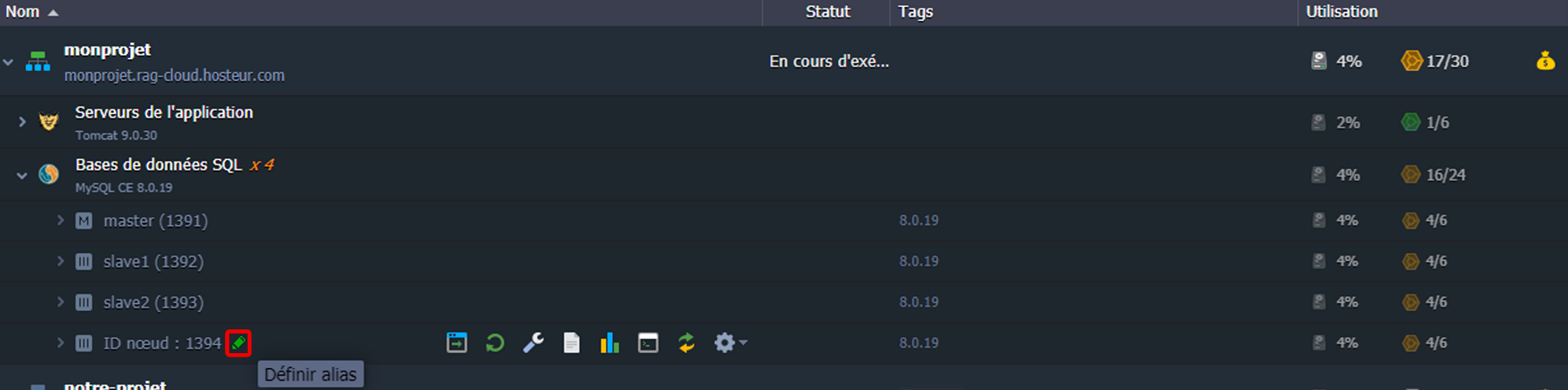Expand slave1 (1392) node details
Image resolution: width=1568 pixels, height=390 pixels.
tap(60, 261)
